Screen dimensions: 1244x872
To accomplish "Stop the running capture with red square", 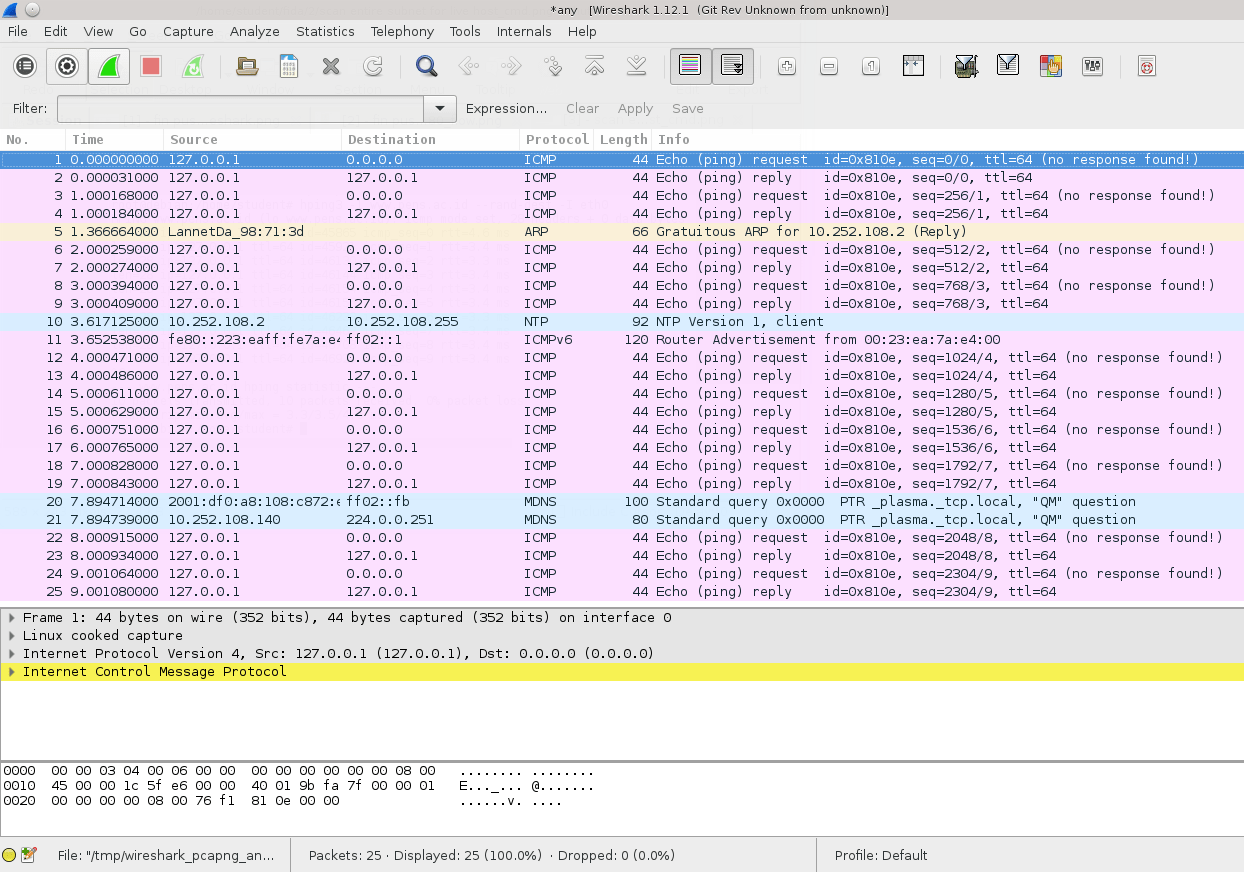I will 151,67.
